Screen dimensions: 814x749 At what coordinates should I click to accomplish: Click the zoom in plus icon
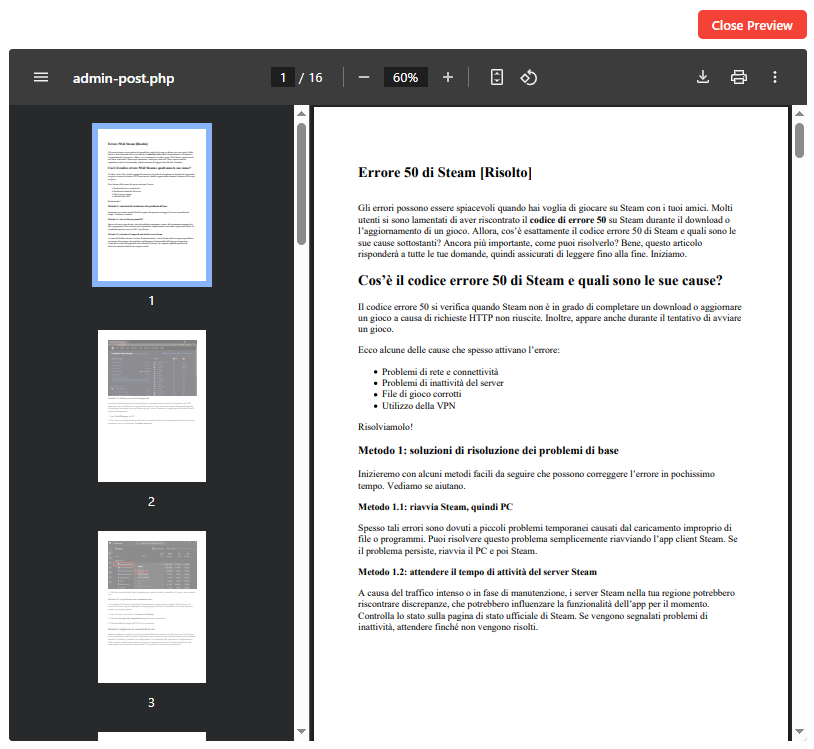[x=447, y=77]
